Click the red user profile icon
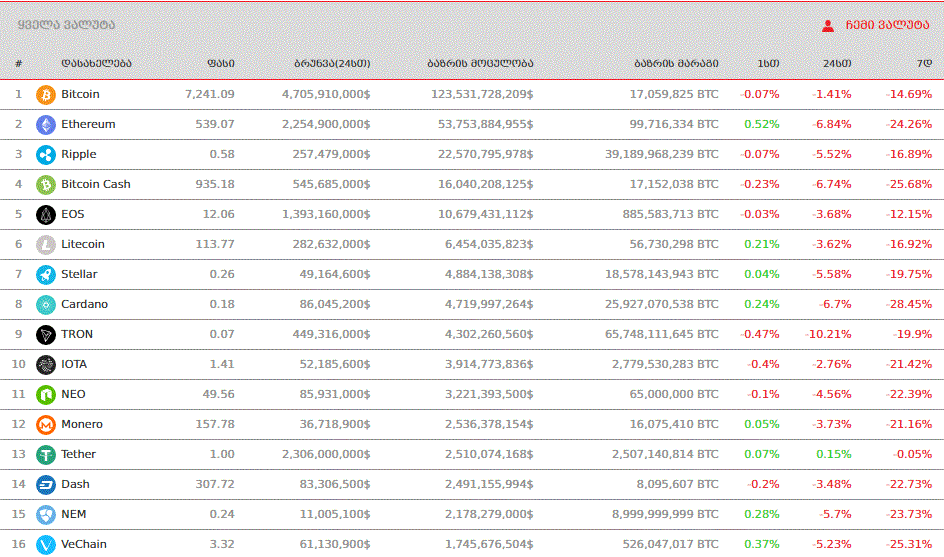 (x=828, y=25)
